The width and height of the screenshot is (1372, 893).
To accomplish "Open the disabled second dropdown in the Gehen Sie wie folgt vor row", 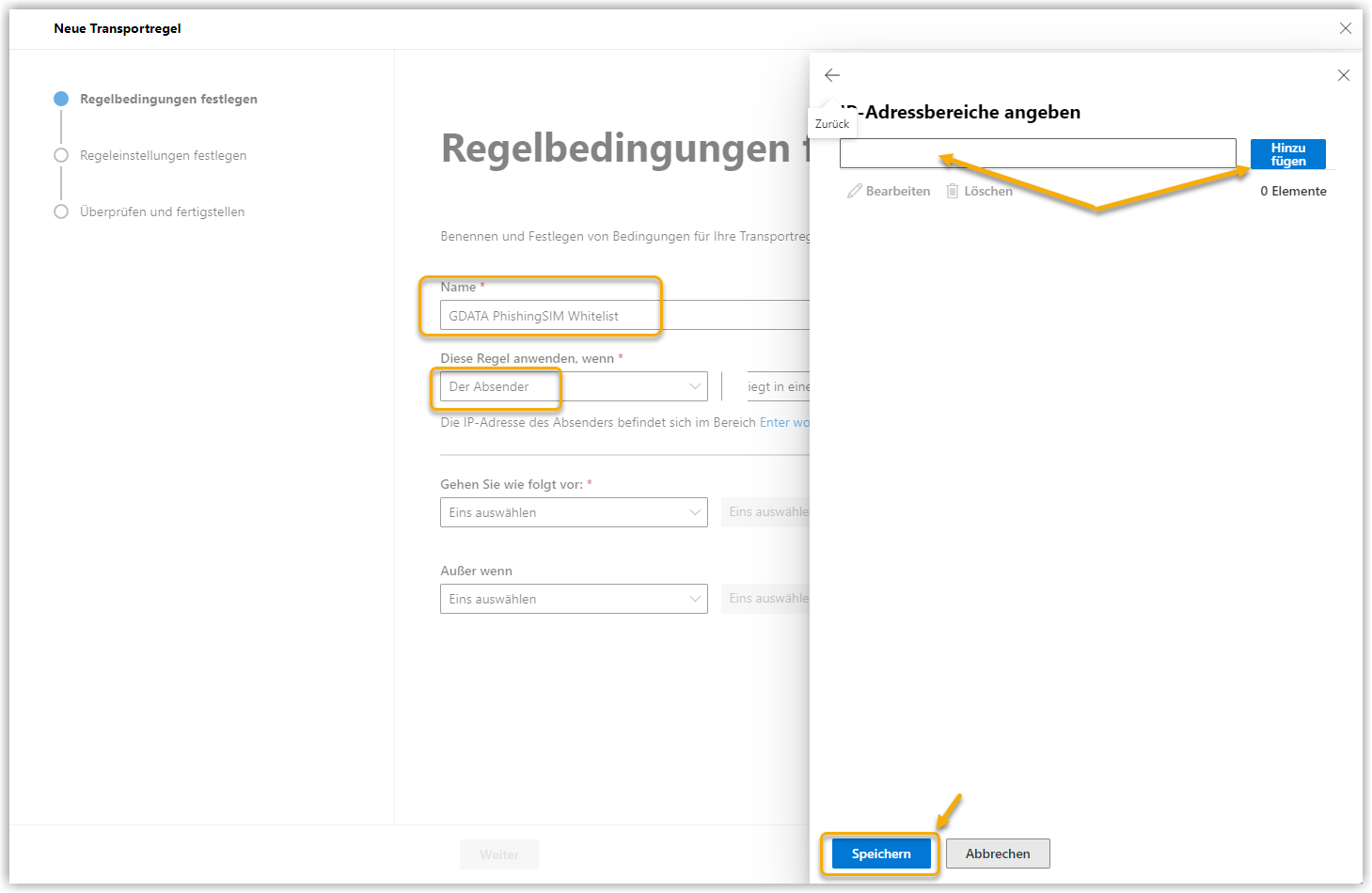I will 765,512.
